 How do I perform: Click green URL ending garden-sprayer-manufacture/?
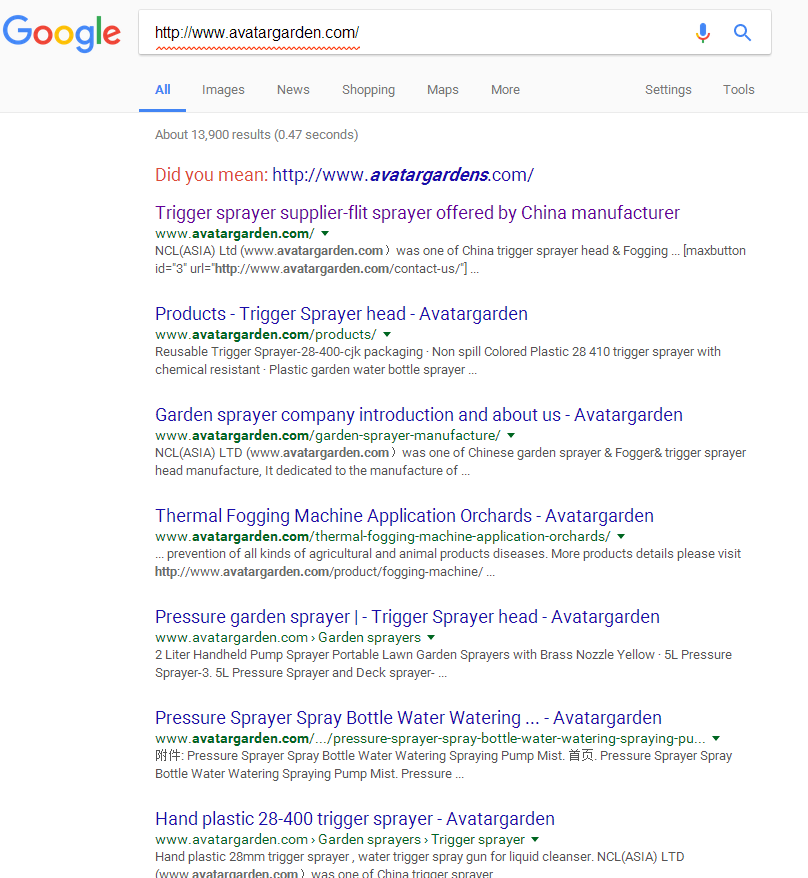point(328,436)
